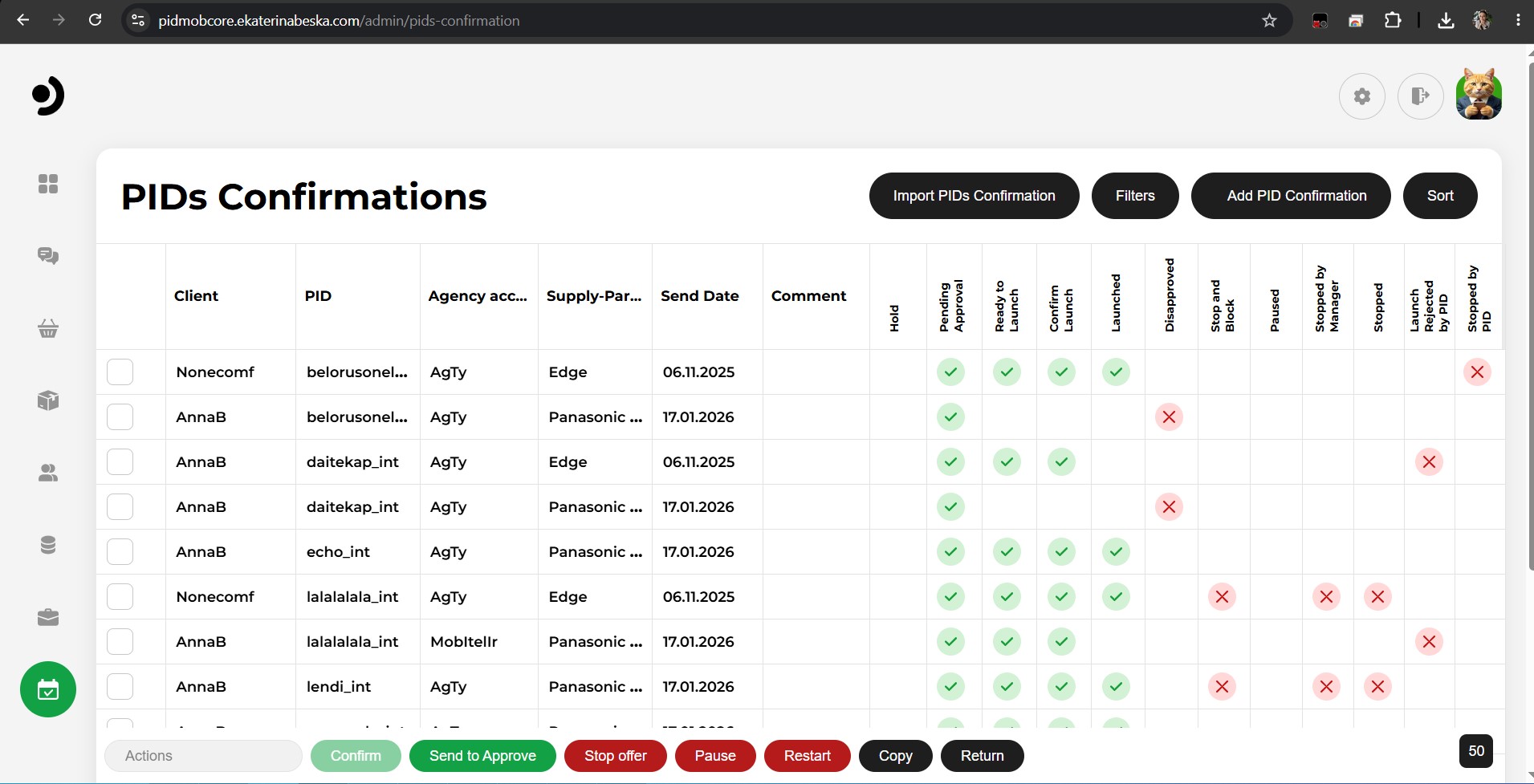Click Stopped red cross in lendi_int row
Image resolution: width=1534 pixels, height=784 pixels.
[x=1377, y=687]
